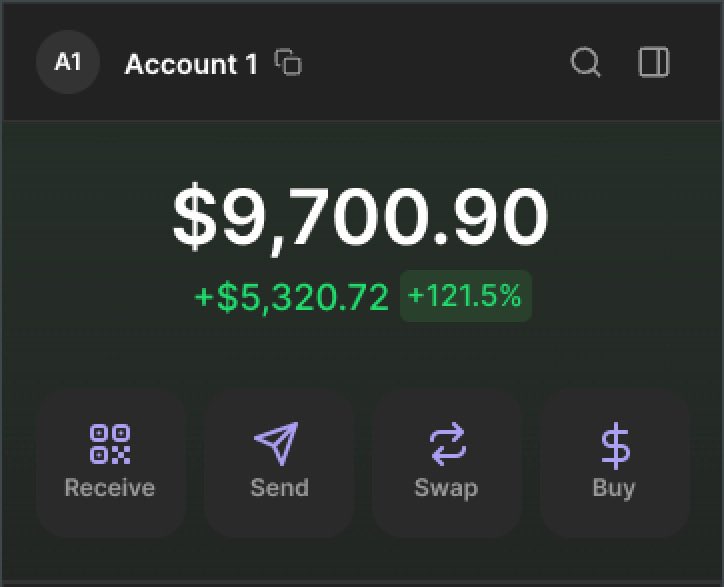This screenshot has width=724, height=587.
Task: Click the Send button label
Action: pyautogui.click(x=279, y=488)
